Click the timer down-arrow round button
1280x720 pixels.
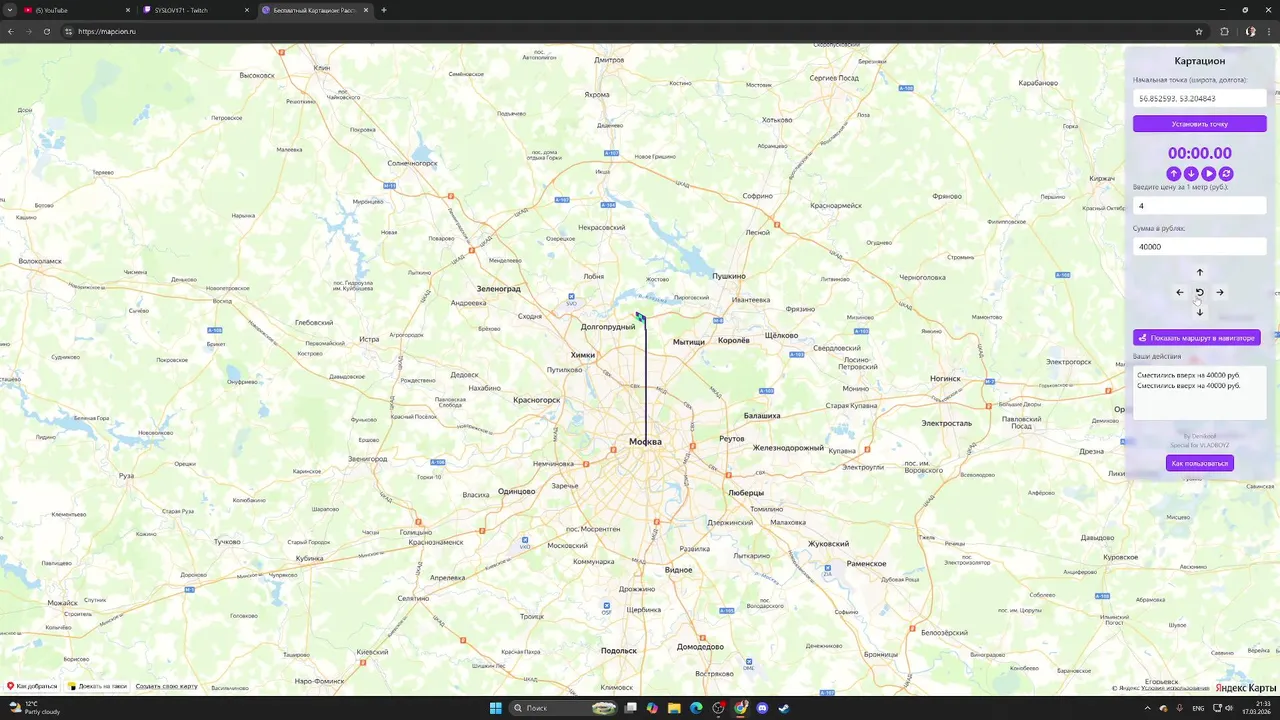(1191, 174)
